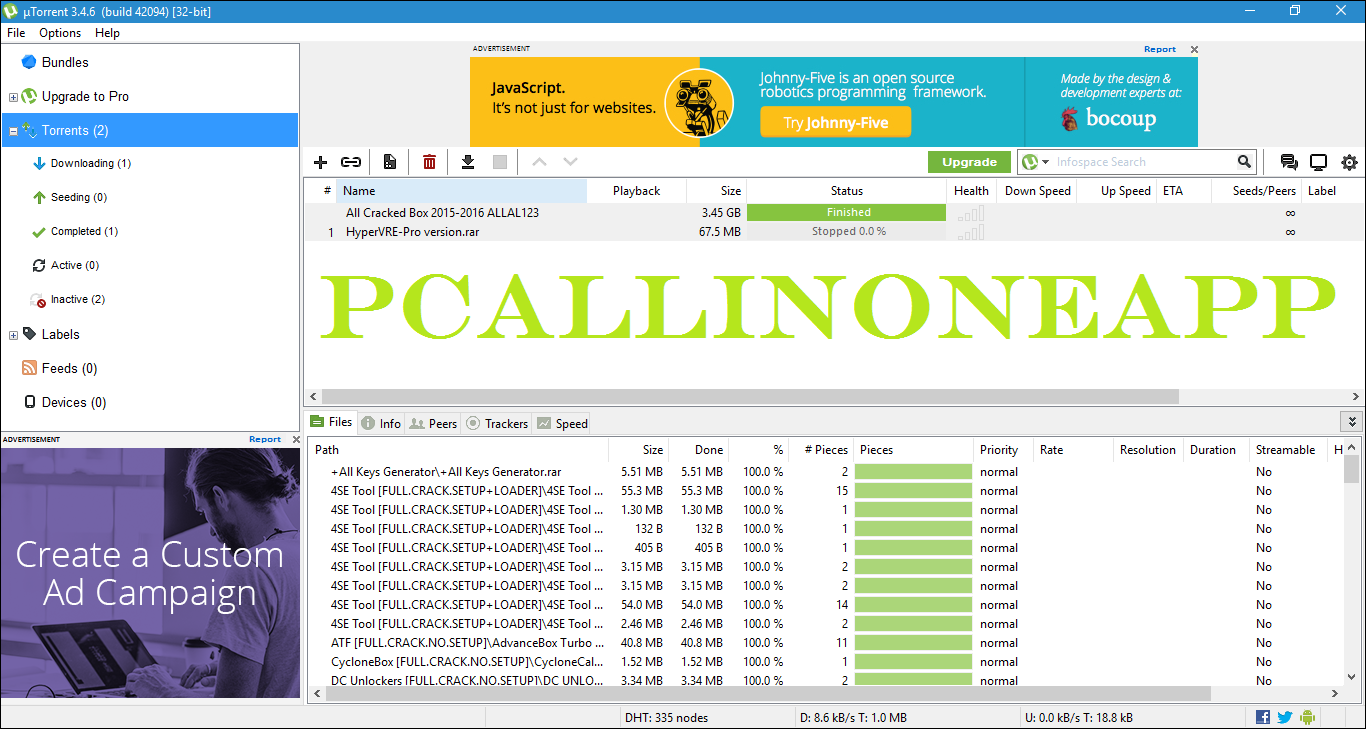Collapse detail pane with double-chevron button
The width and height of the screenshot is (1366, 729).
coord(1351,422)
